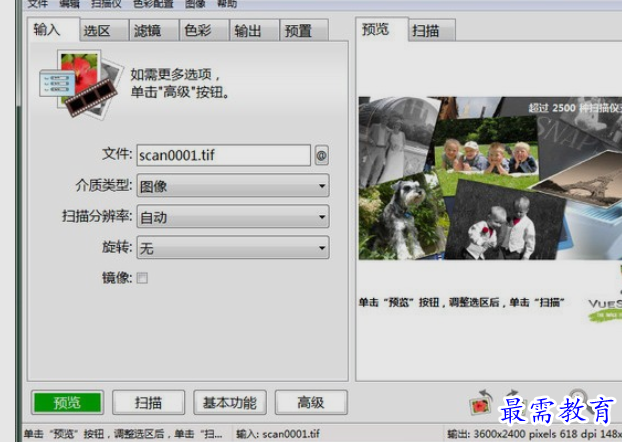The height and width of the screenshot is (442, 622).
Task: Switch to the 选区 tab
Action: (x=104, y=31)
